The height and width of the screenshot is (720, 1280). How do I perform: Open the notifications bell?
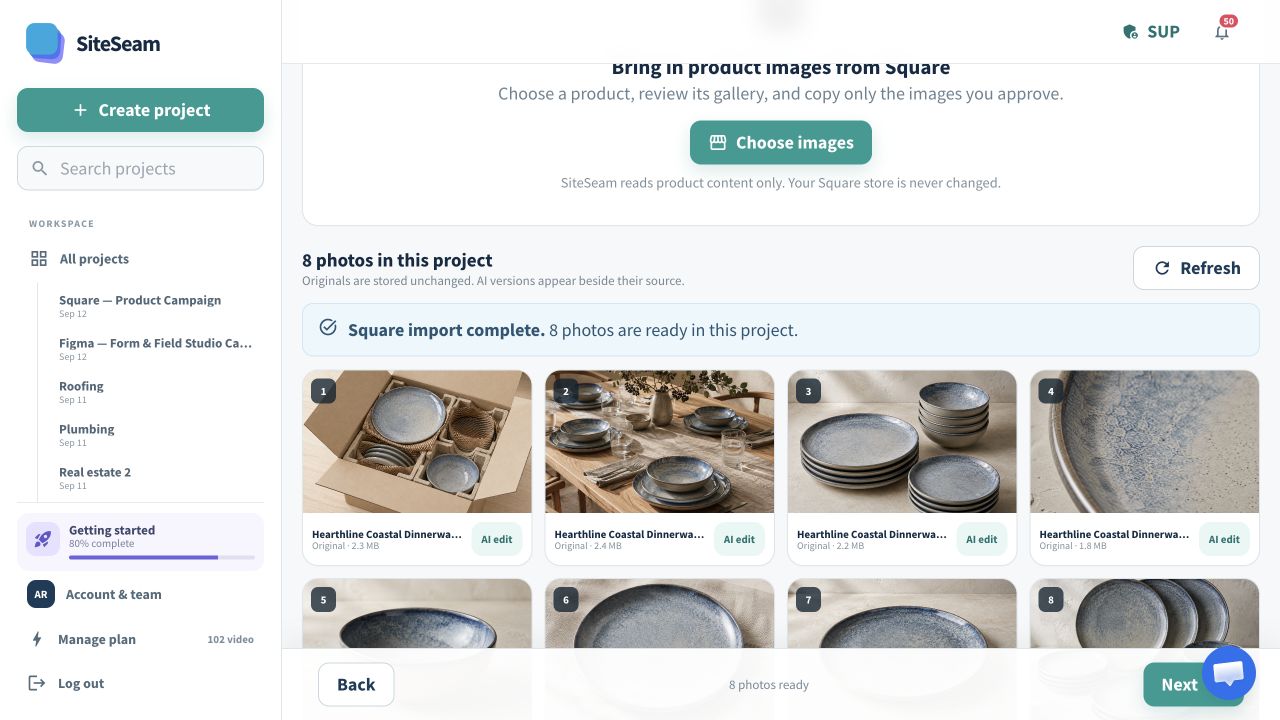1222,32
